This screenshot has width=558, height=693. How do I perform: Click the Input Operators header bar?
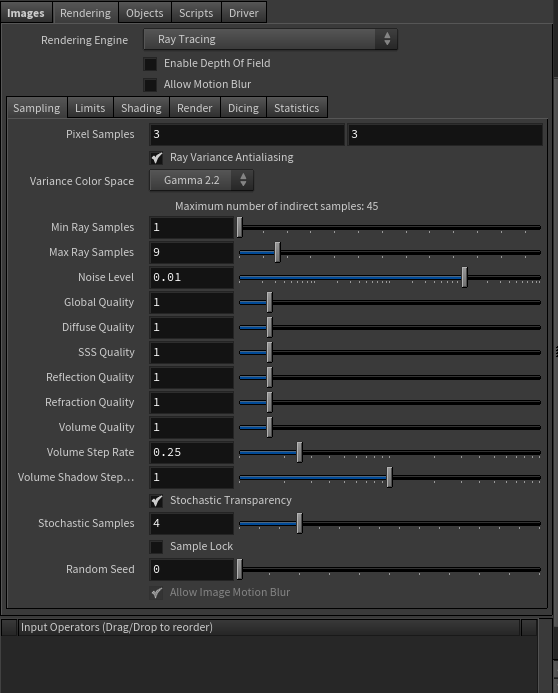(269, 628)
